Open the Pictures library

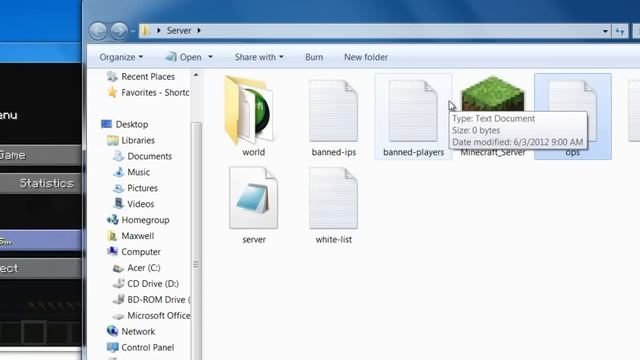tap(135, 188)
